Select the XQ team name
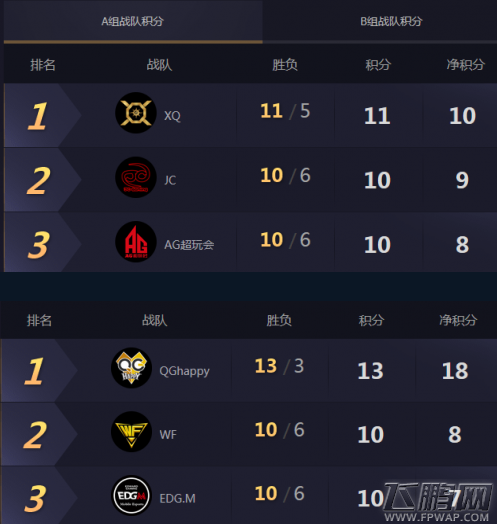This screenshot has height=524, width=497. [x=172, y=116]
